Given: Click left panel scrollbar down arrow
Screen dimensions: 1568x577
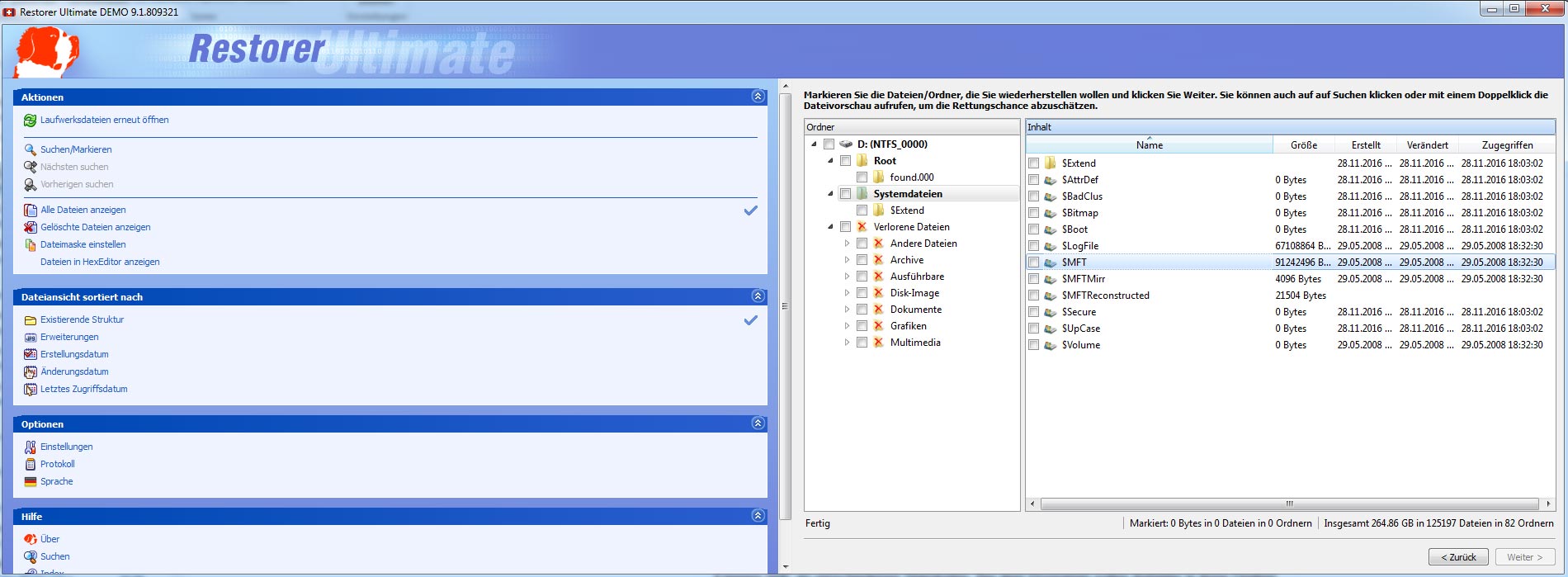Looking at the screenshot, I should (x=786, y=568).
